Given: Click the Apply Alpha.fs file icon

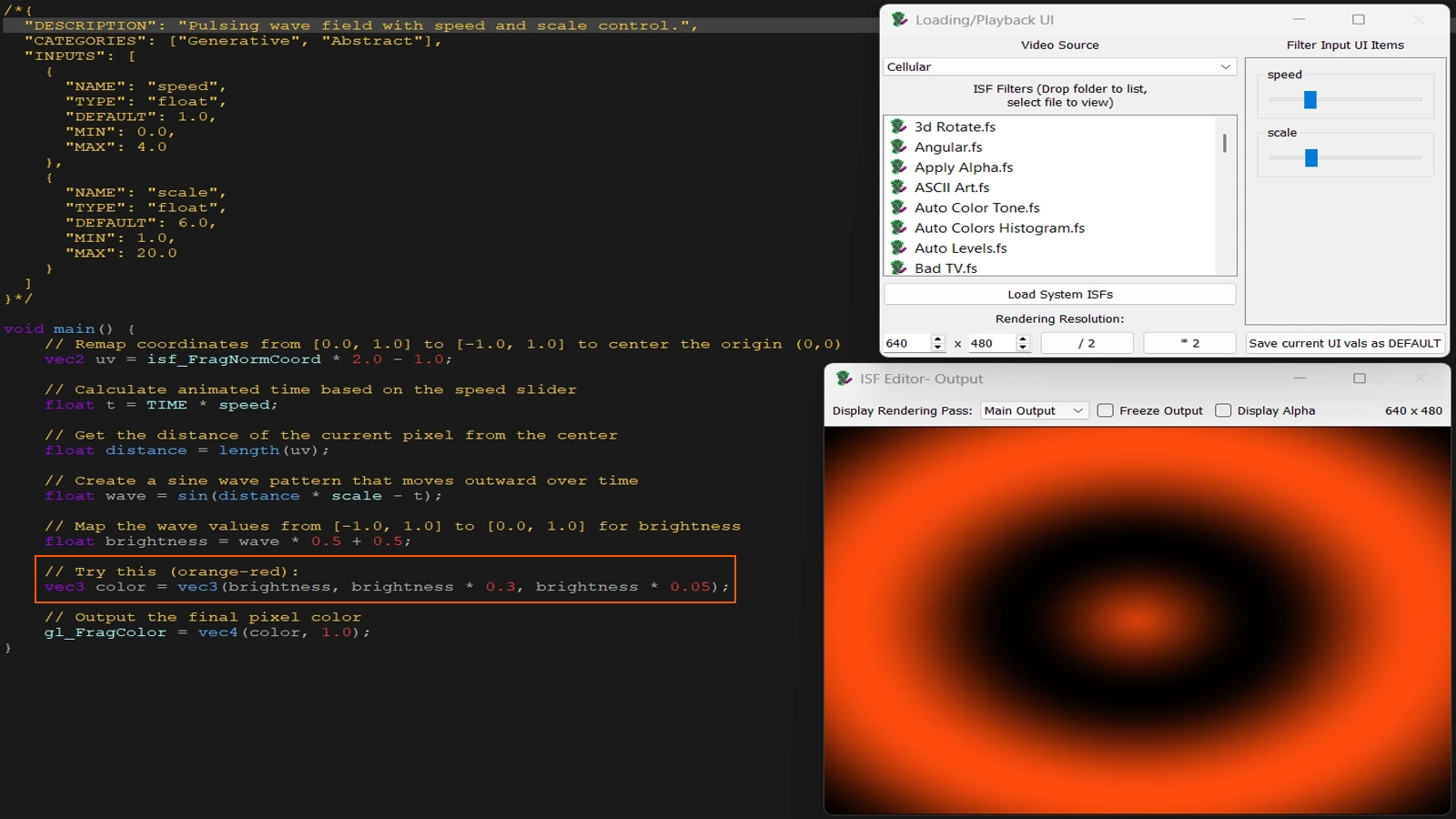Looking at the screenshot, I should tap(899, 167).
